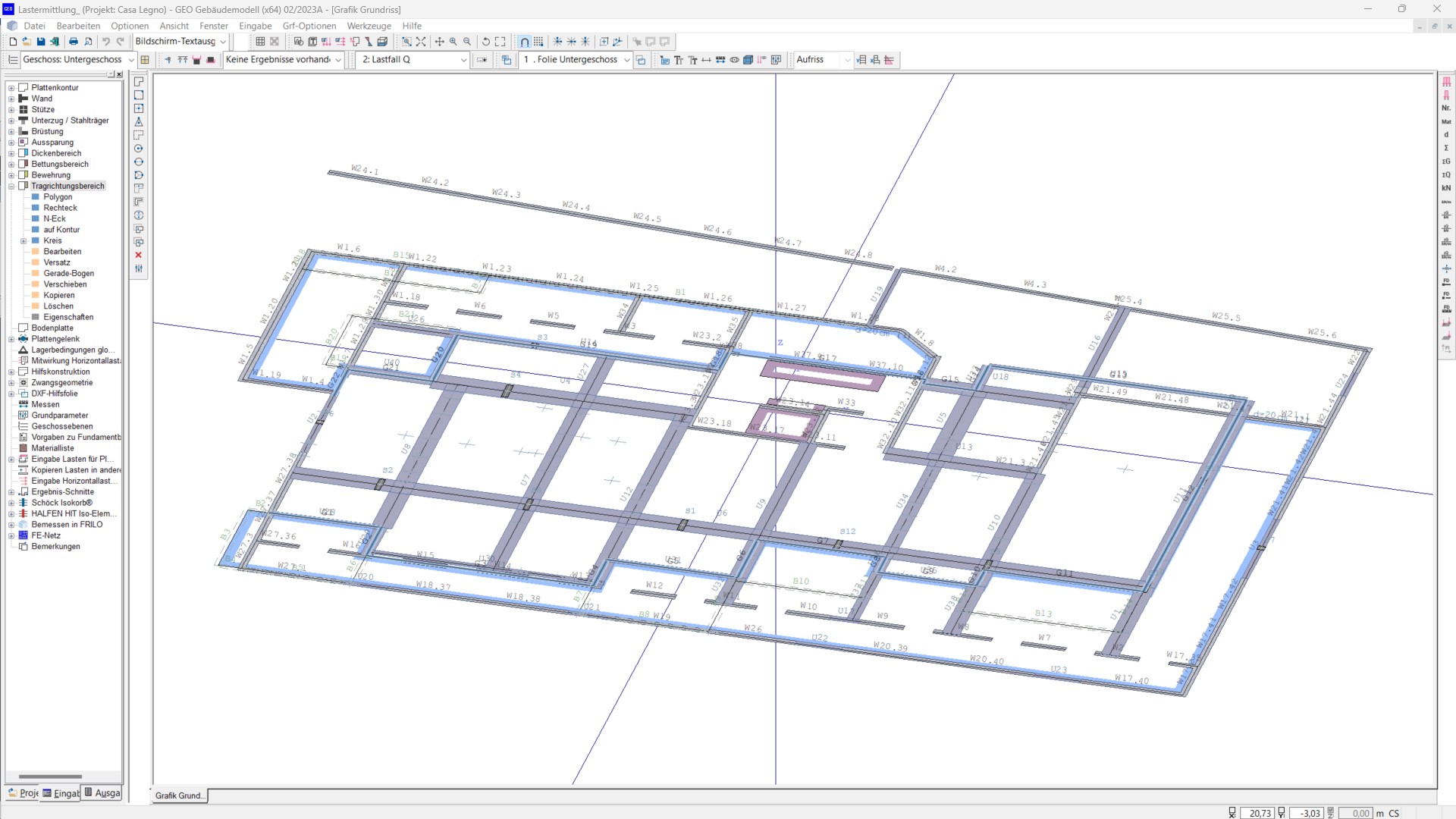Open the Grf-Optionen menu
The height and width of the screenshot is (819, 1456).
click(309, 26)
